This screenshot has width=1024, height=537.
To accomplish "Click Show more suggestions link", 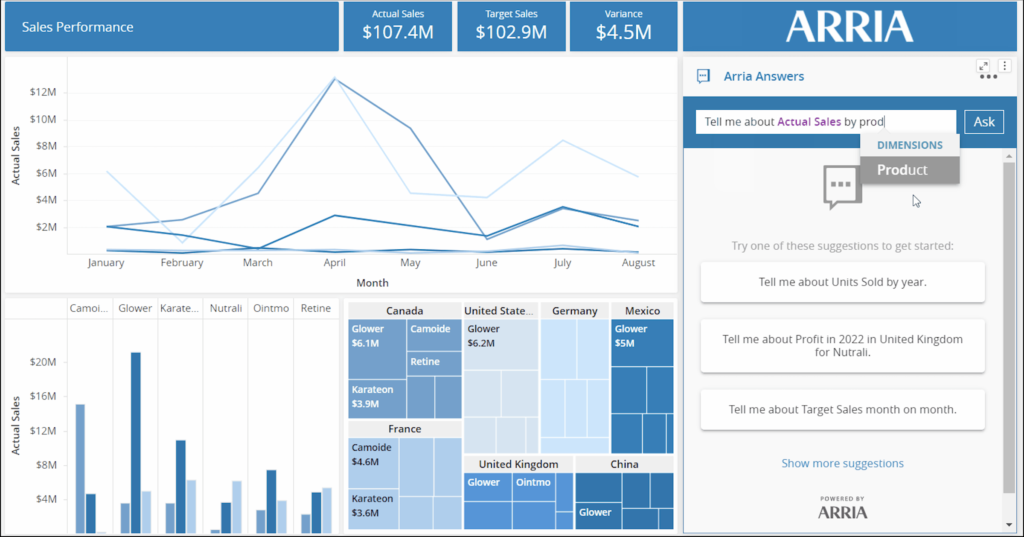I will [842, 463].
